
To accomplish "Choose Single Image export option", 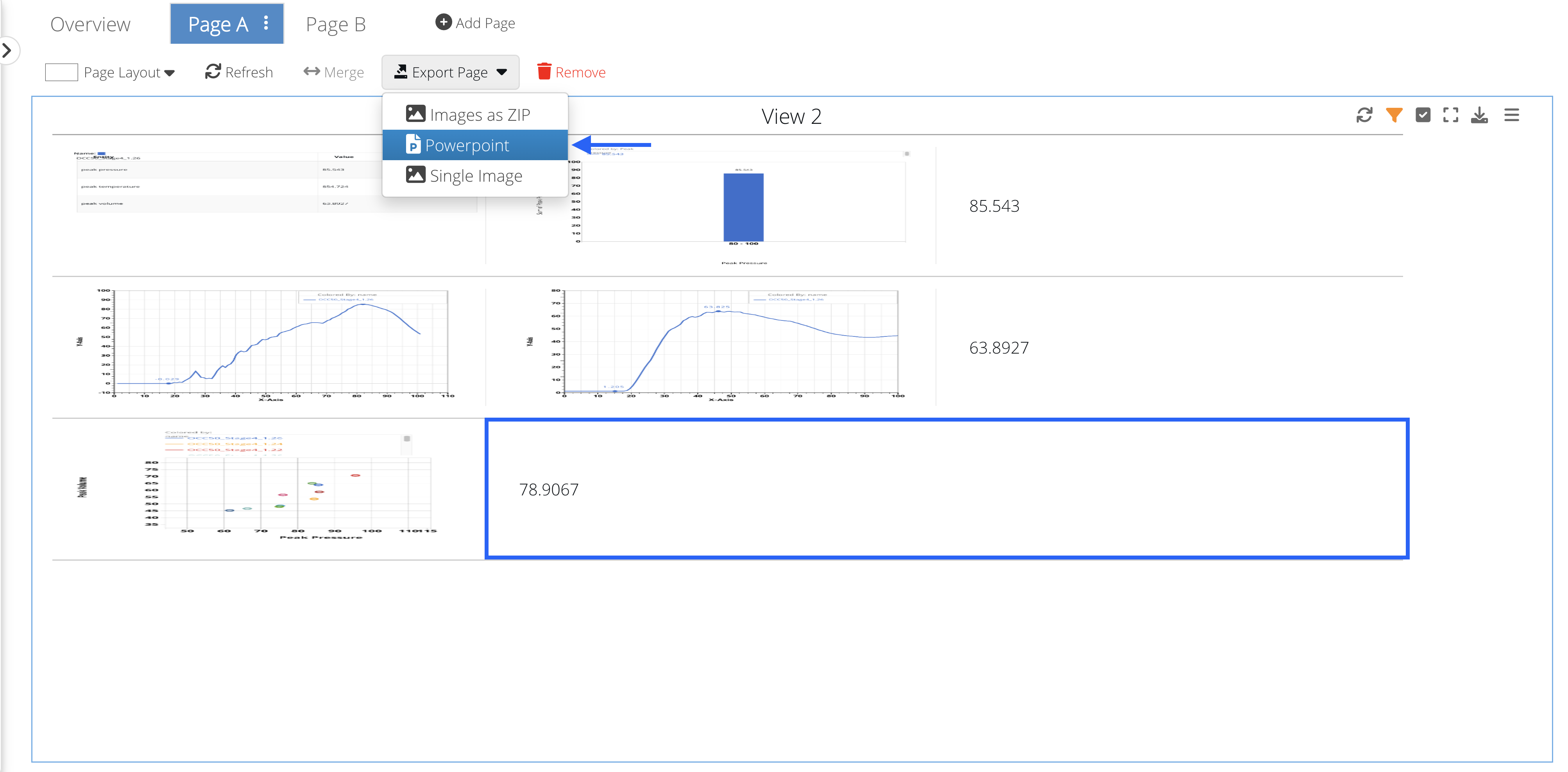I will [x=475, y=175].
